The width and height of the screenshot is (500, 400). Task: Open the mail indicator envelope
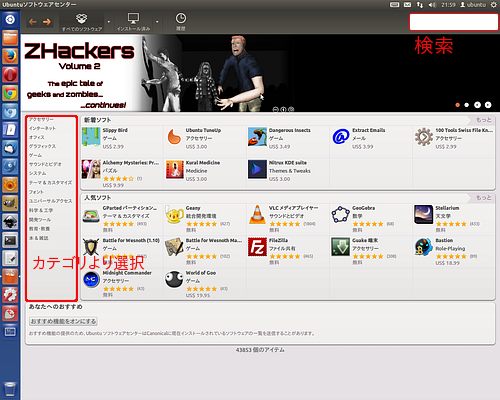pos(407,5)
